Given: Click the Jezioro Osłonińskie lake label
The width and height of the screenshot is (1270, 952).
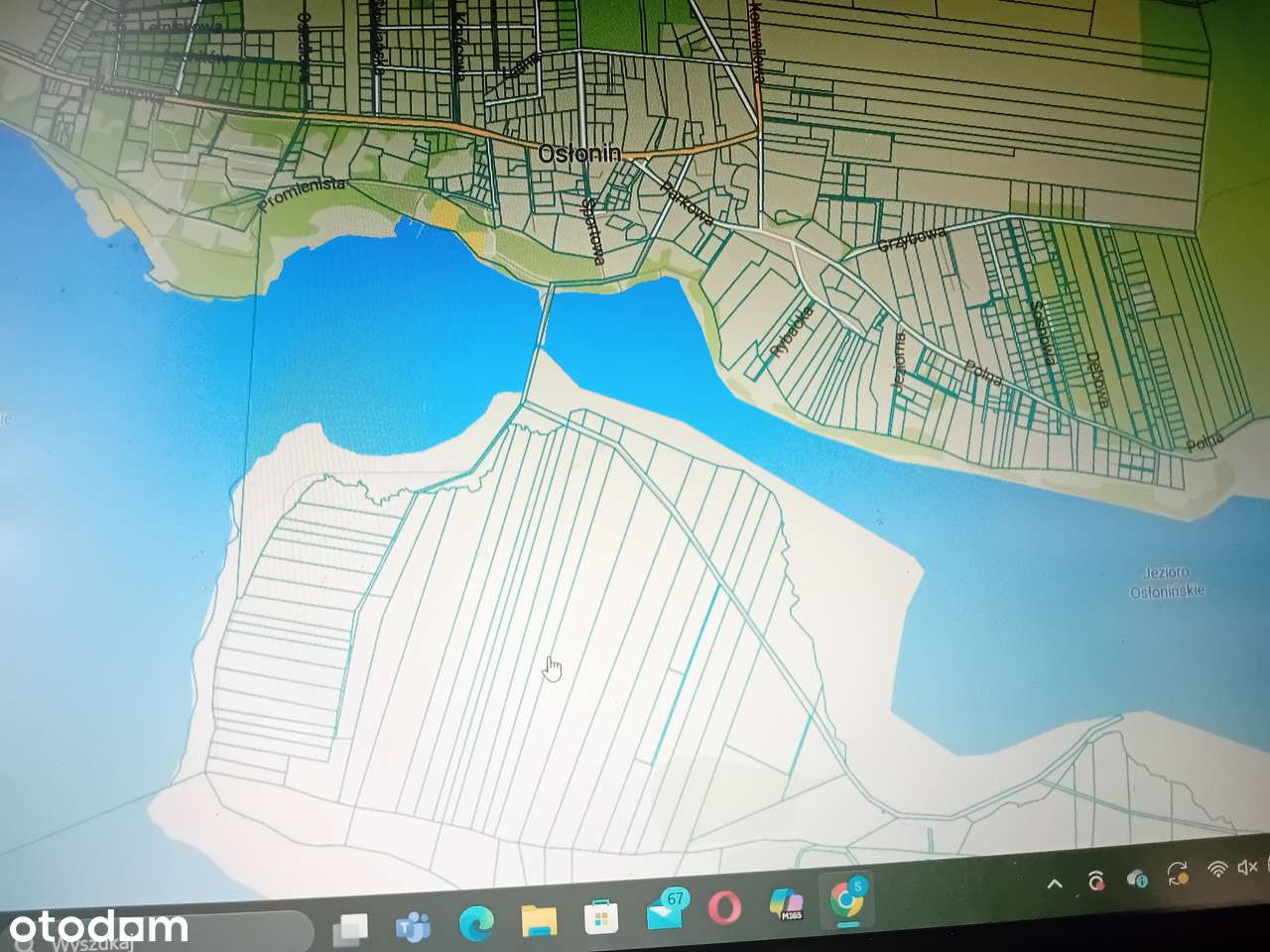Looking at the screenshot, I should pyautogui.click(x=1168, y=580).
